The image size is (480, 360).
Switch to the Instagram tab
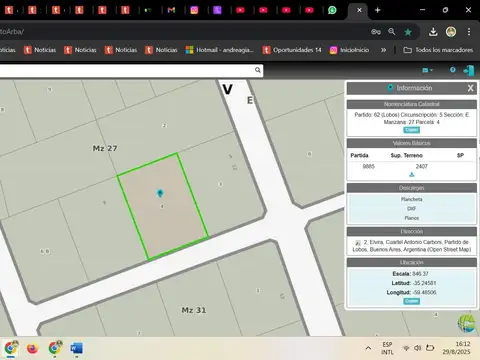pyautogui.click(x=194, y=10)
